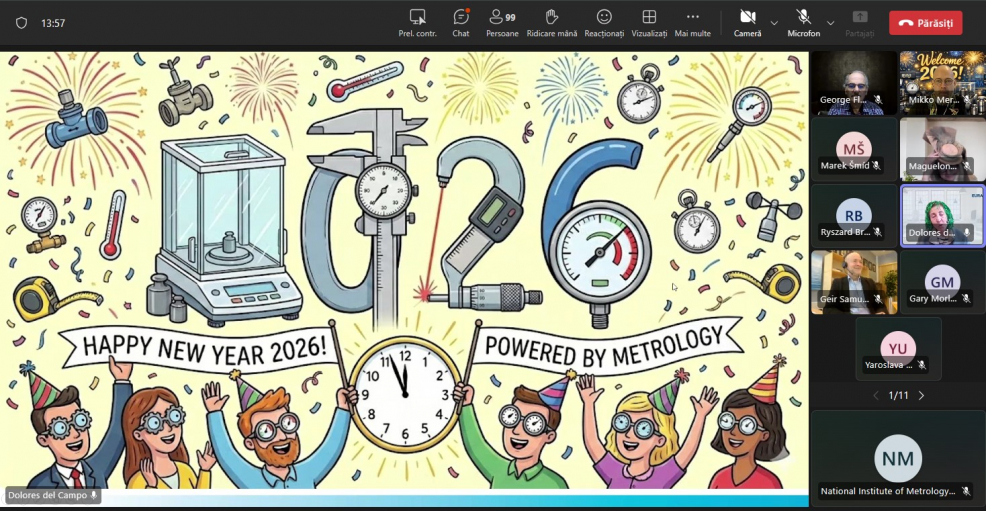Image resolution: width=986 pixels, height=511 pixels.
Task: Toggle the Cameră on or off
Action: 747,23
